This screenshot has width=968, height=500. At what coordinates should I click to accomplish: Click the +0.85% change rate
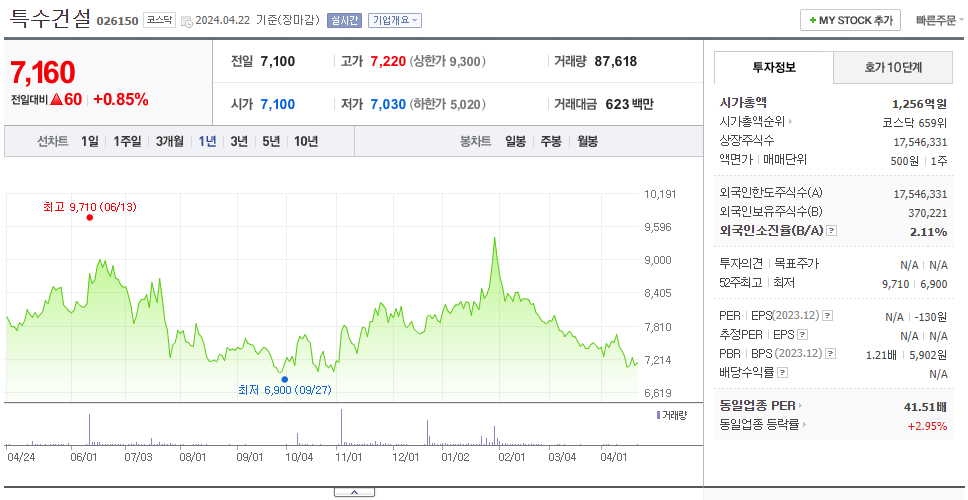coord(121,99)
